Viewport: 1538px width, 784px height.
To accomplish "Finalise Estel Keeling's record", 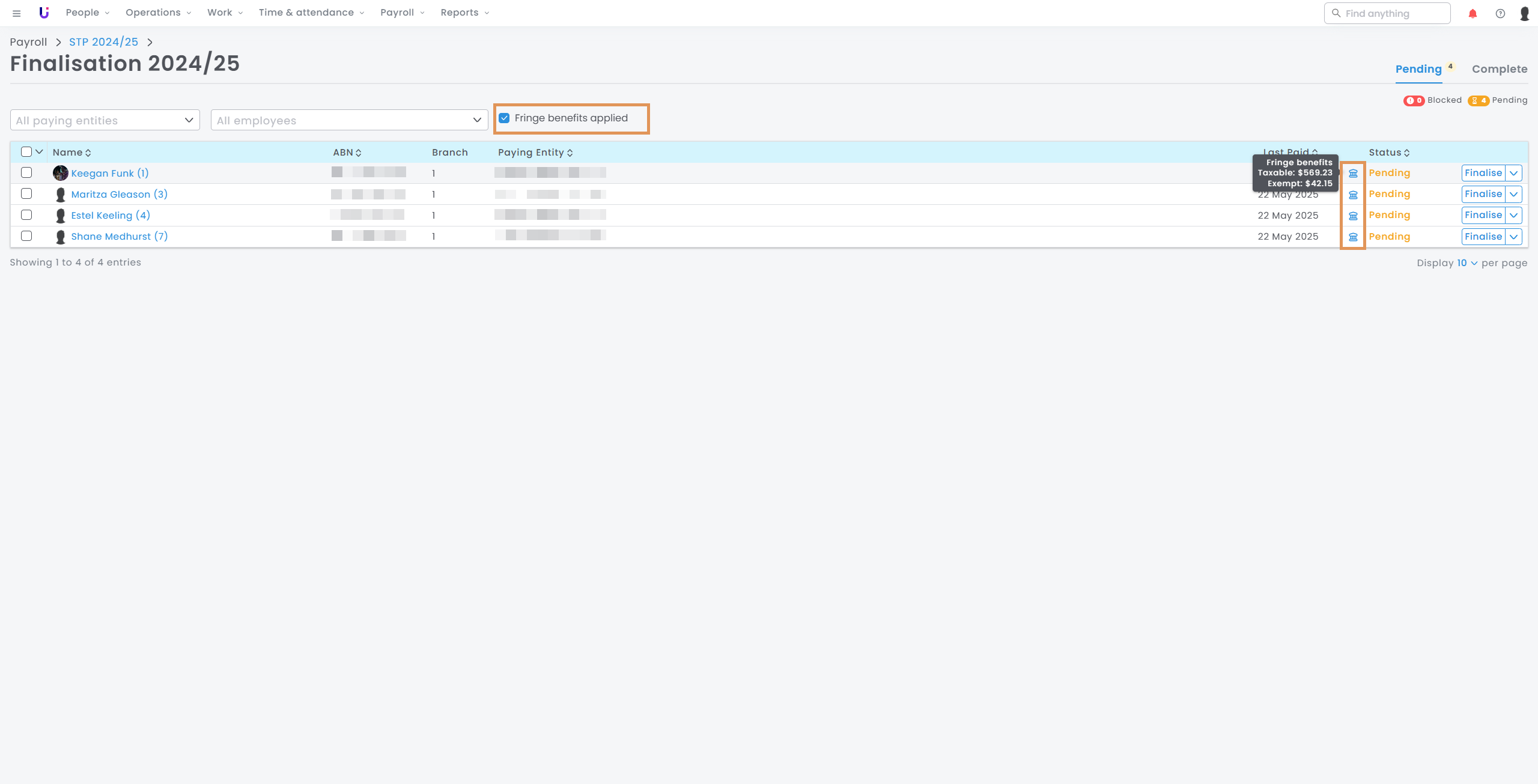I will click(1483, 215).
